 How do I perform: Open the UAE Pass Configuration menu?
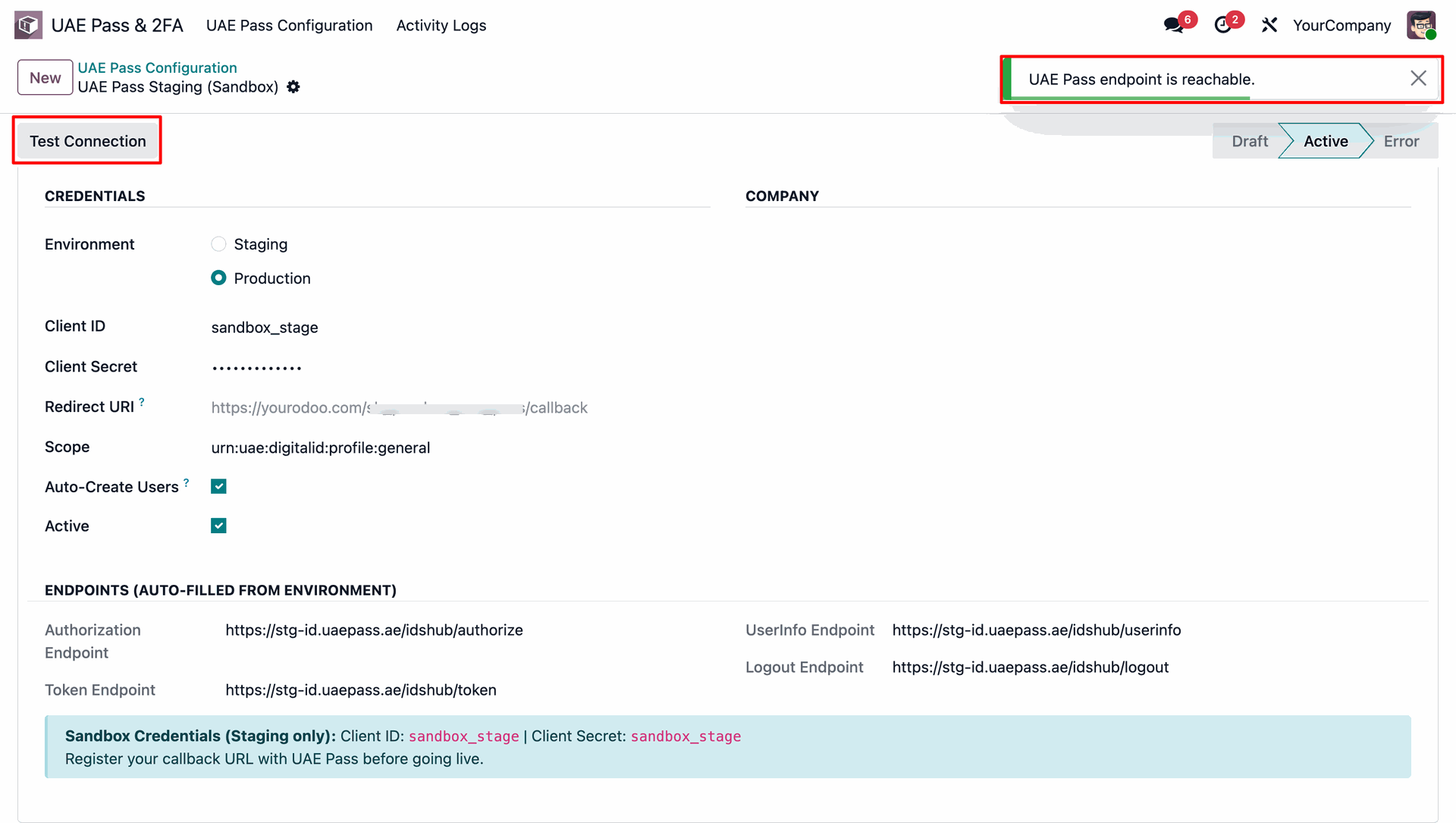point(290,25)
